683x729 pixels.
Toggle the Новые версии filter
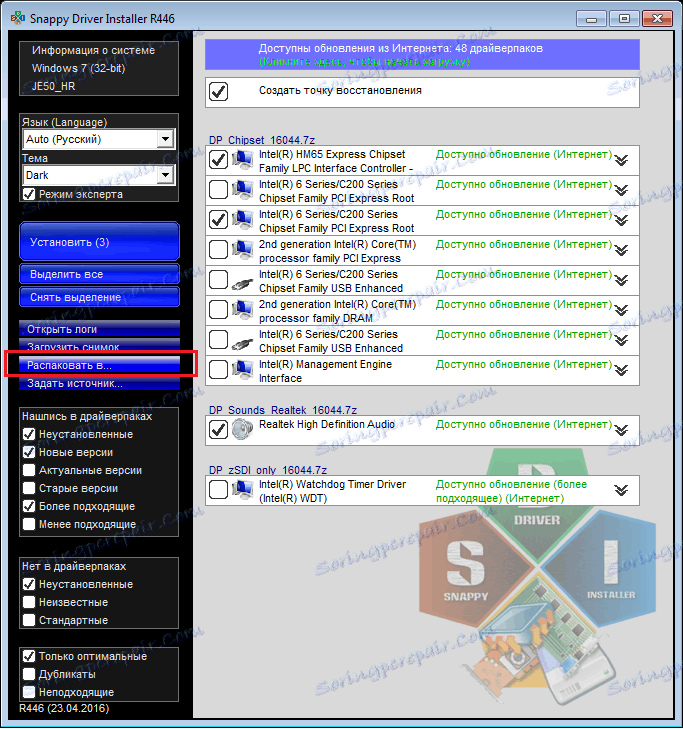[29, 452]
